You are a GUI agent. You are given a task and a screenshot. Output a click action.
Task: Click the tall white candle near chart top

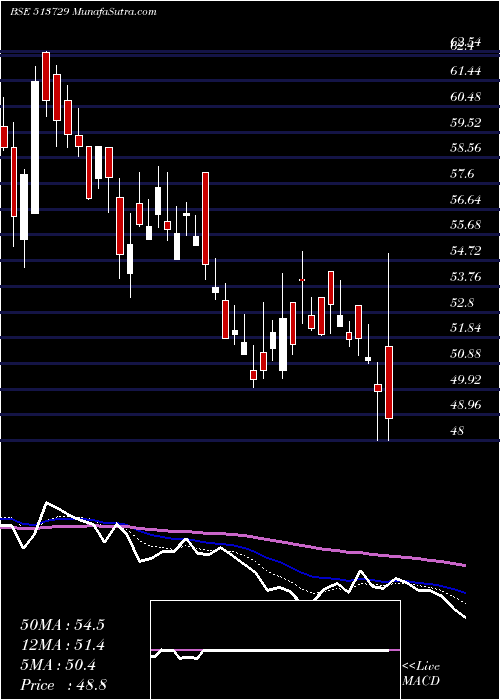(35, 147)
